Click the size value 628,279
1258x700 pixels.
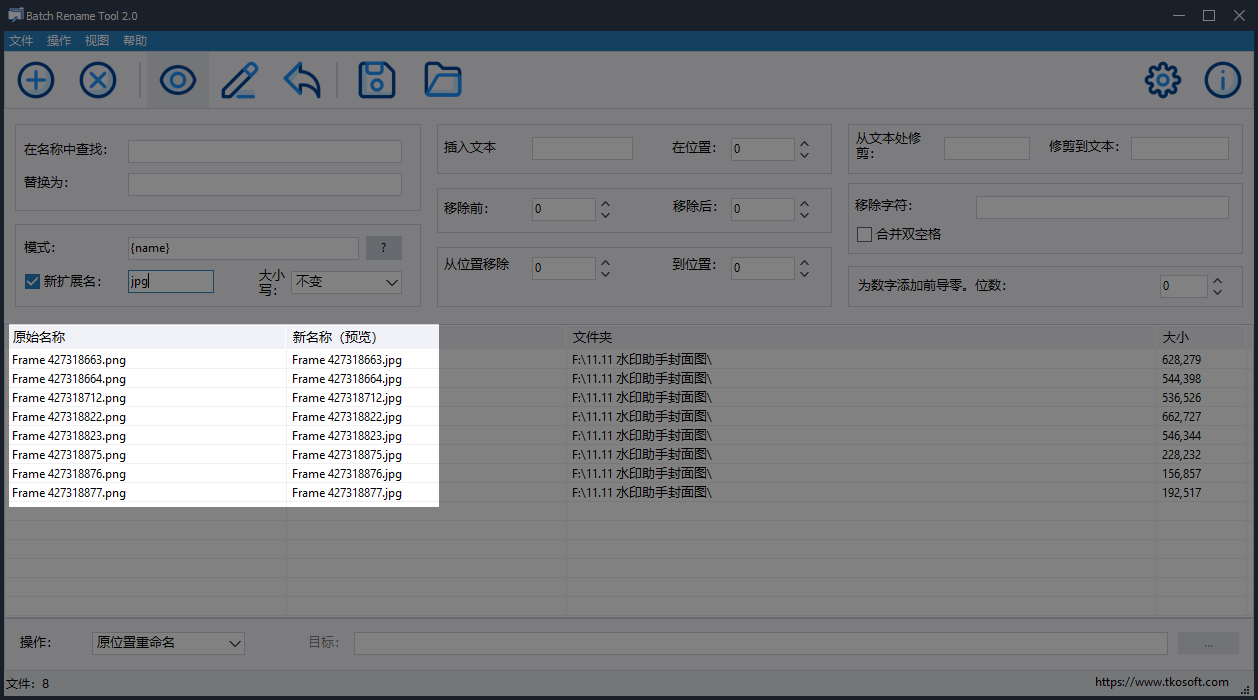pos(1182,360)
